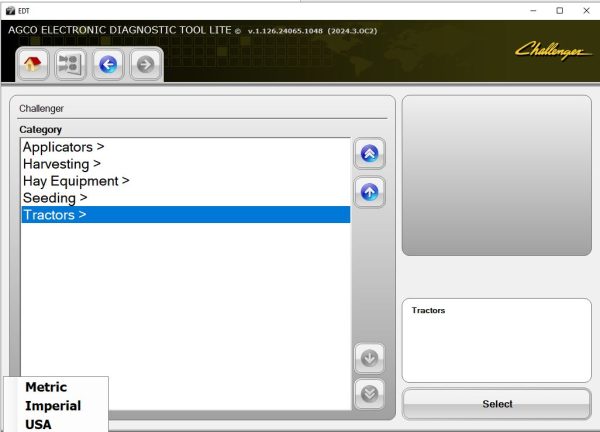Viewport: 600px width, 432px height.
Task: Jump to top with double-up arrow
Action: [x=369, y=153]
